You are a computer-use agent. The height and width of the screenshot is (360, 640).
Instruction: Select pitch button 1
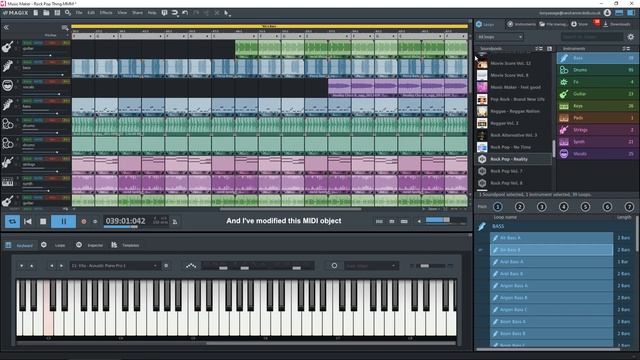tap(498, 207)
